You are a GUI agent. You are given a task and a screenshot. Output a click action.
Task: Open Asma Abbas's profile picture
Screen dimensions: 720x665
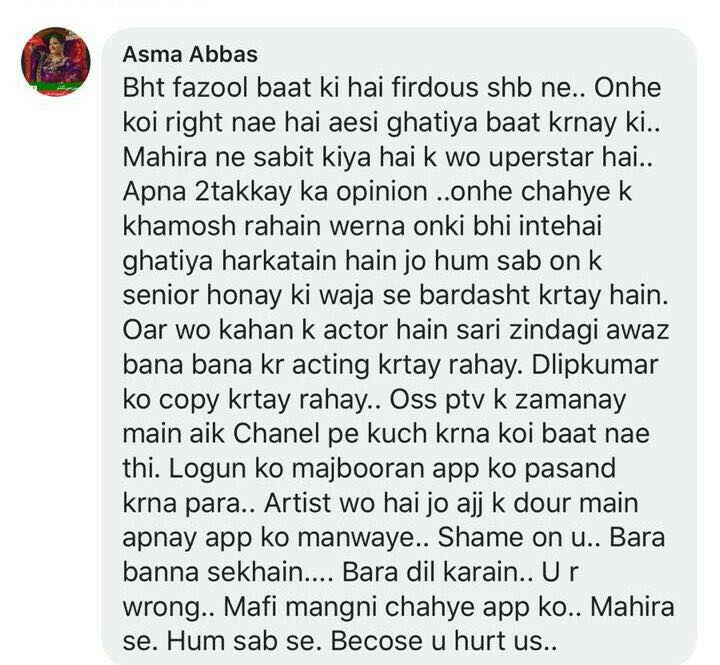point(56,62)
